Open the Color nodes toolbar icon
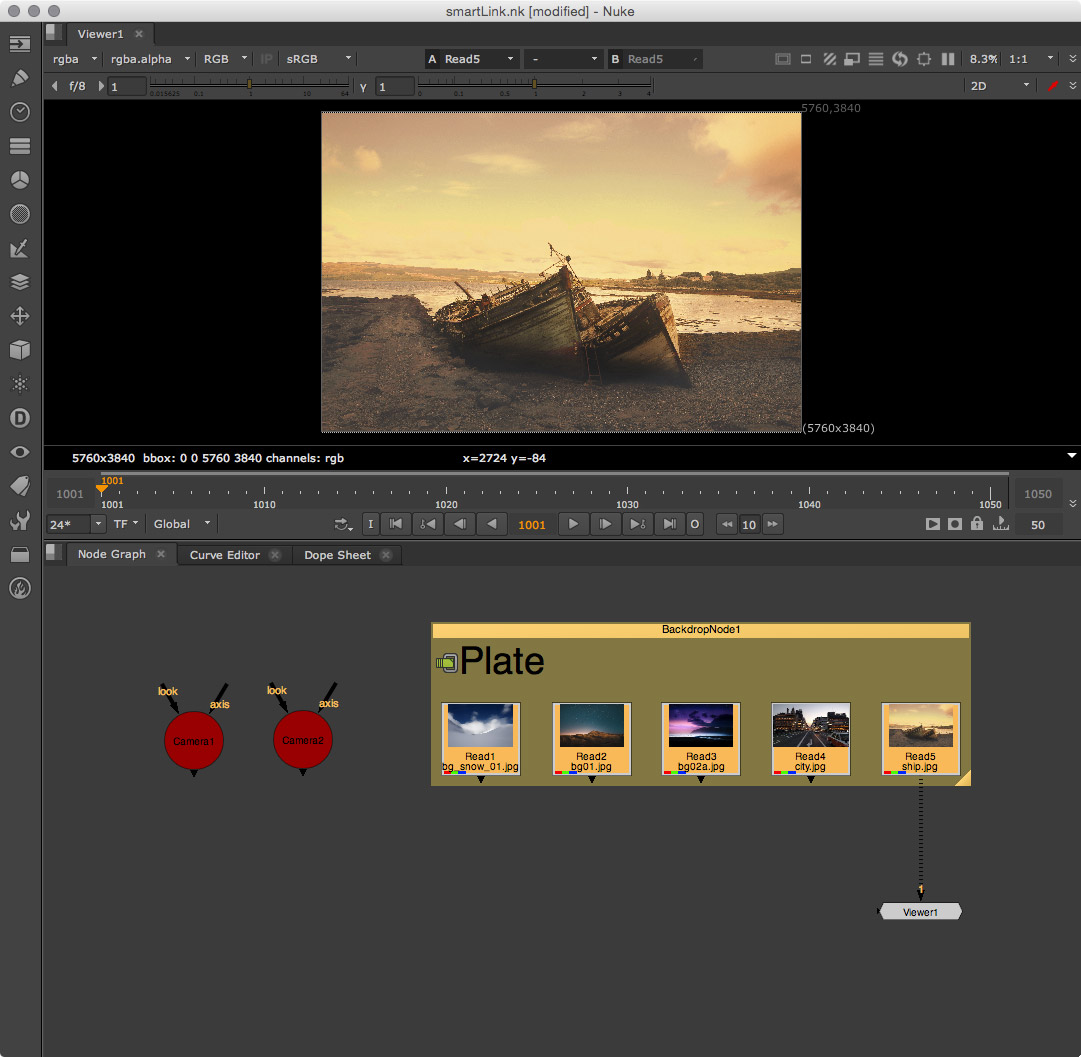The image size is (1081, 1057). tap(19, 180)
